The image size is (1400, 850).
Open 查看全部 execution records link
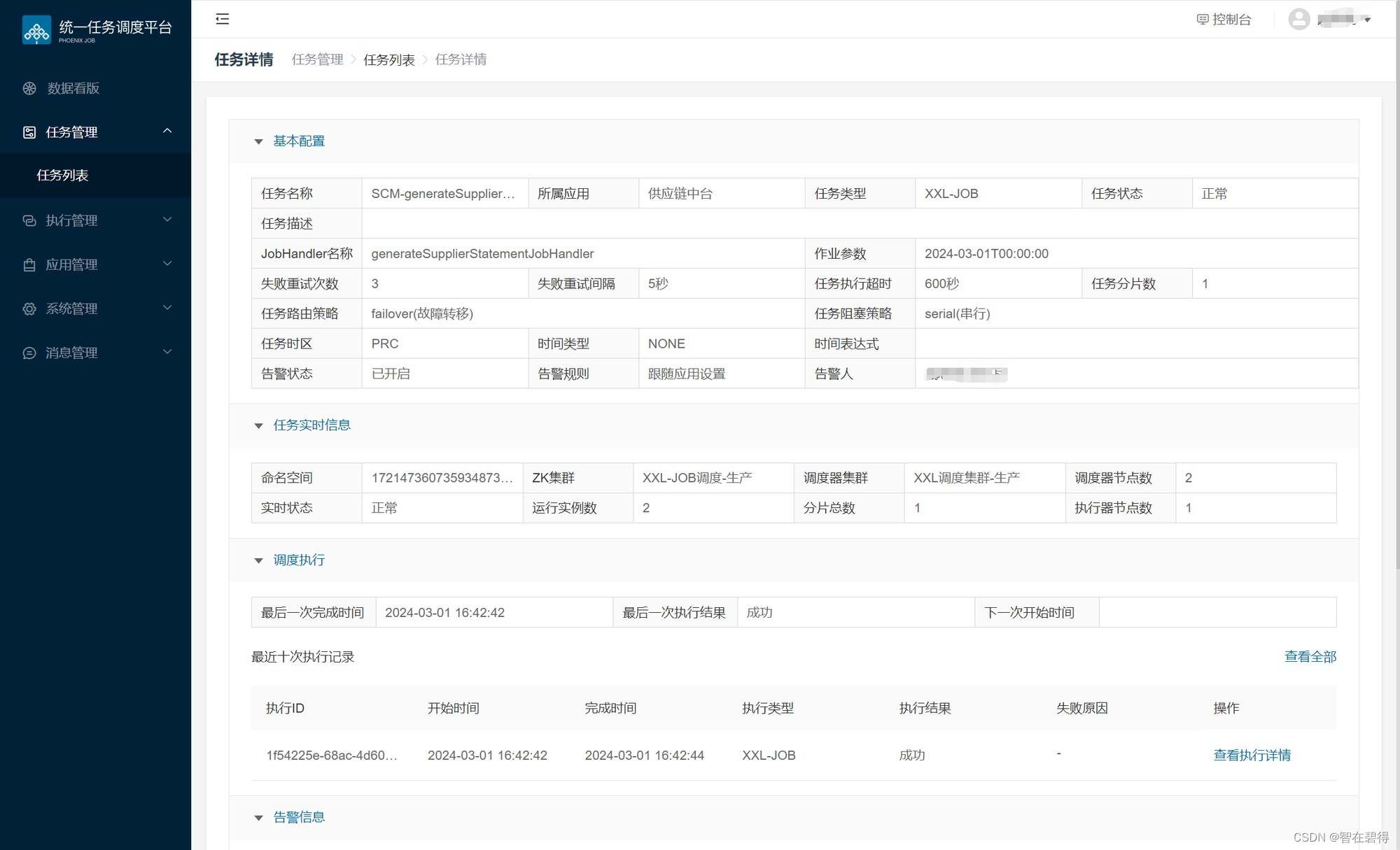(1310, 657)
